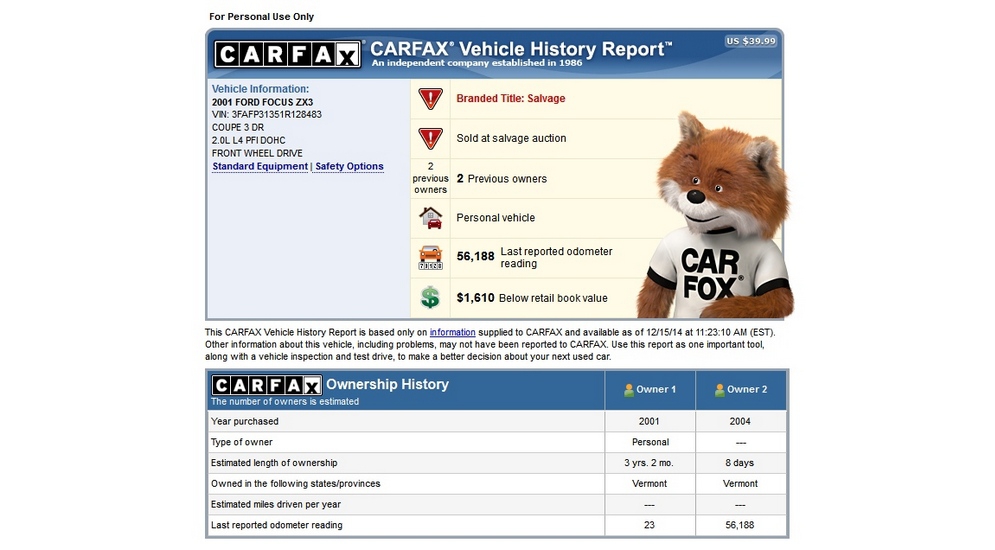The image size is (995, 550).
Task: Click the Branded Title Salvage warning icon
Action: coord(430,99)
